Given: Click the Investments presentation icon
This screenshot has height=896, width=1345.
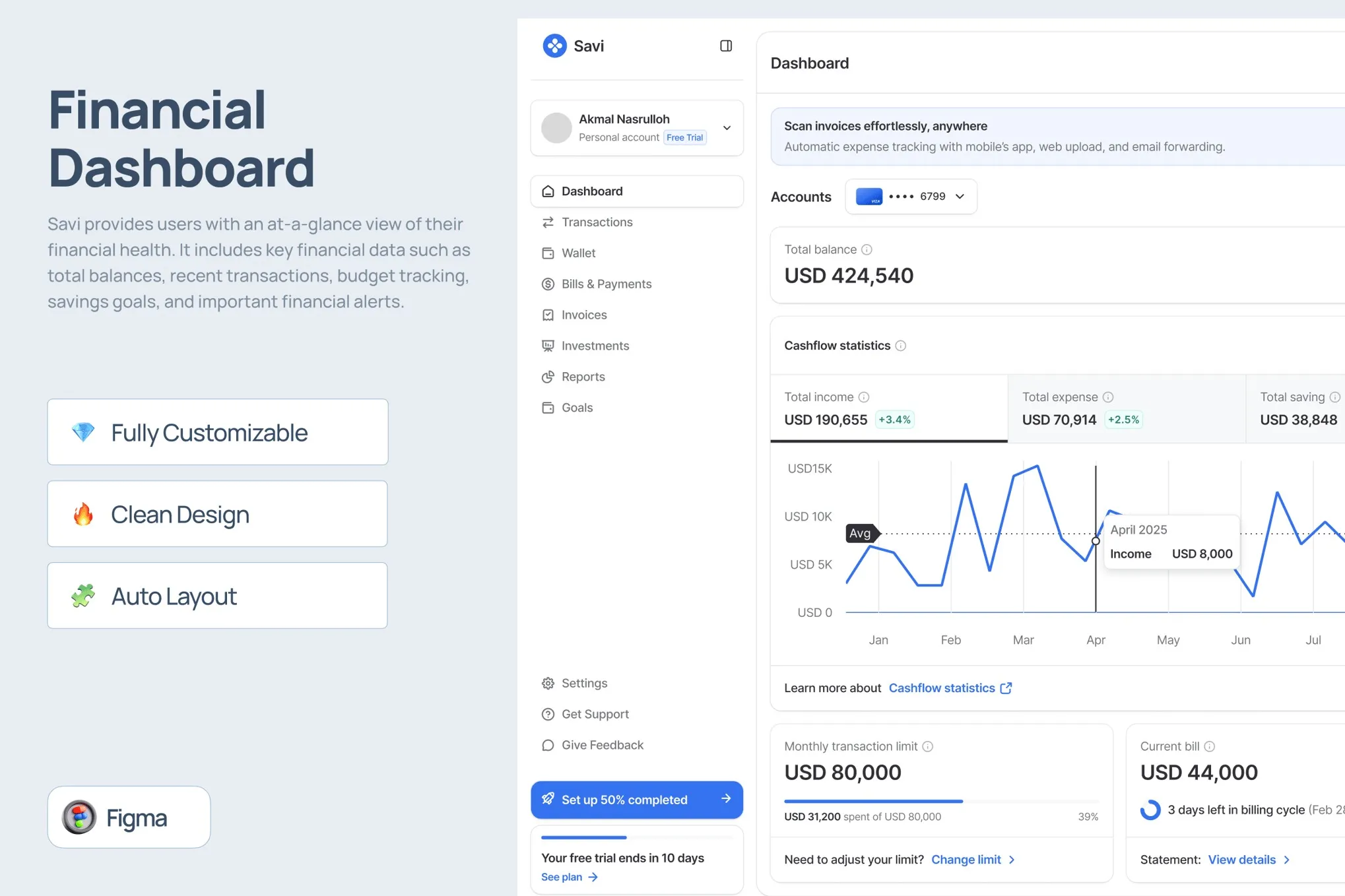Looking at the screenshot, I should click(x=548, y=346).
